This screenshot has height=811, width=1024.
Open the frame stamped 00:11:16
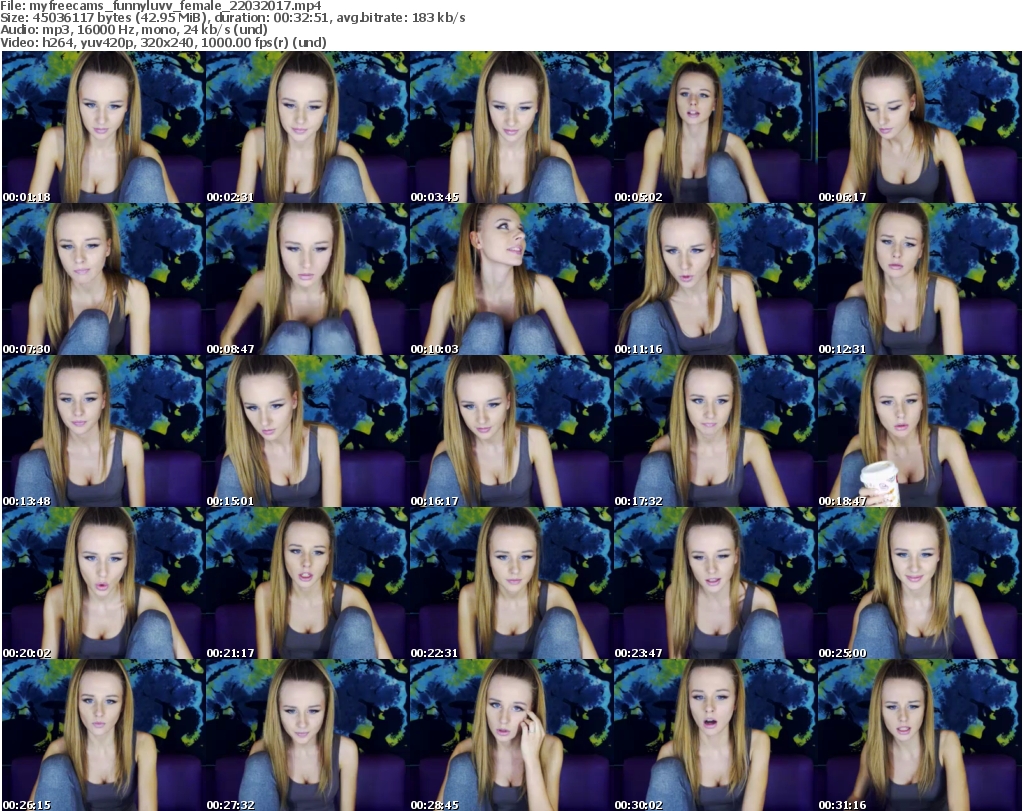(714, 279)
